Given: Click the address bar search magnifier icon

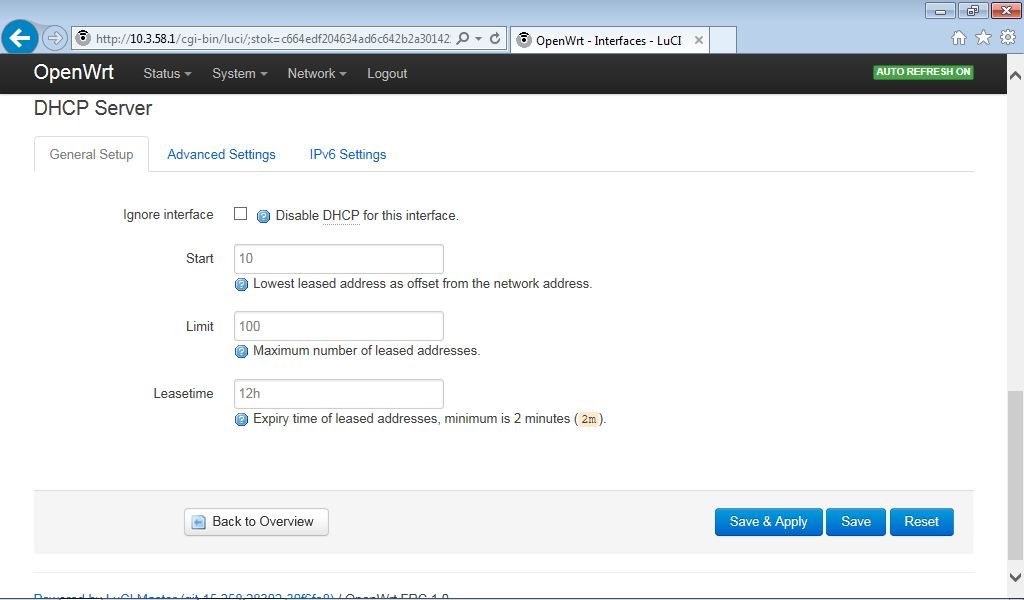Looking at the screenshot, I should tap(462, 38).
